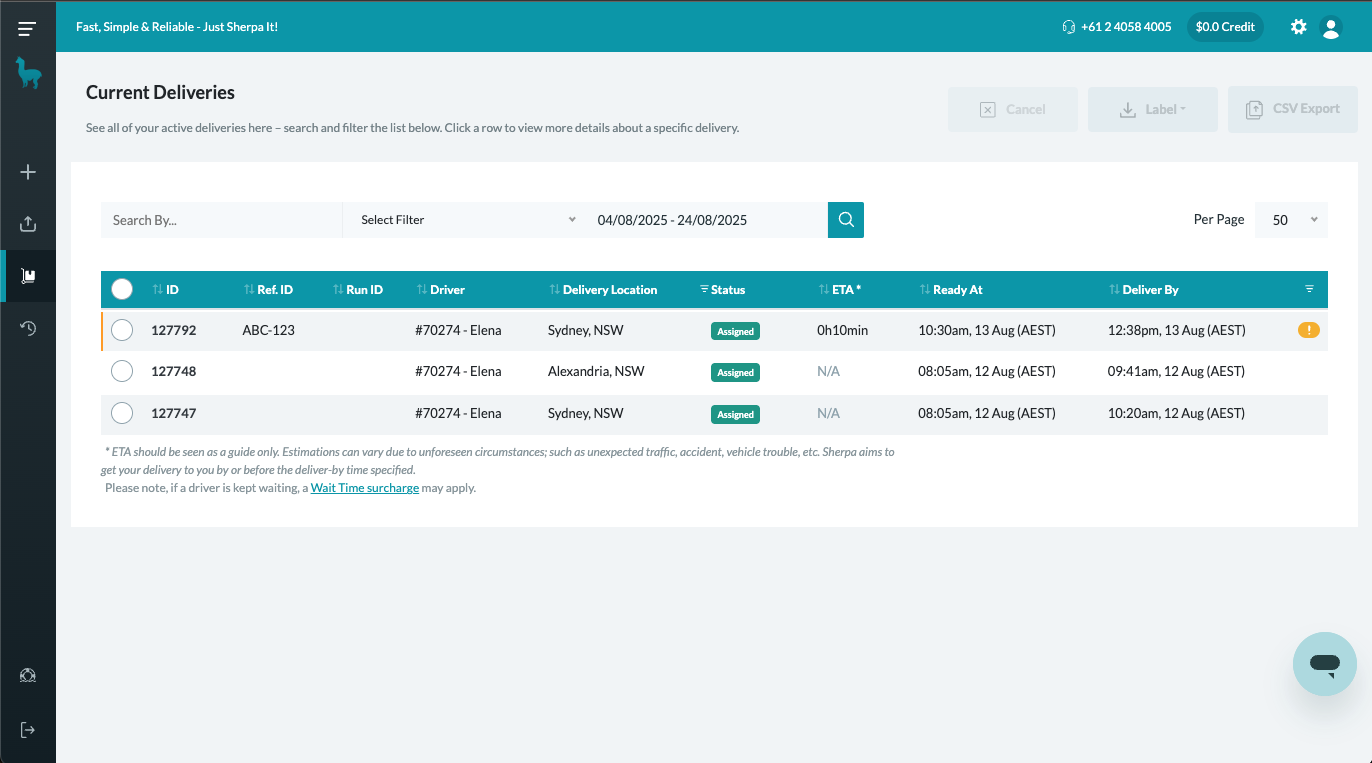Viewport: 1372px width, 763px height.
Task: Change the Per Page count dropdown
Action: pos(1291,219)
